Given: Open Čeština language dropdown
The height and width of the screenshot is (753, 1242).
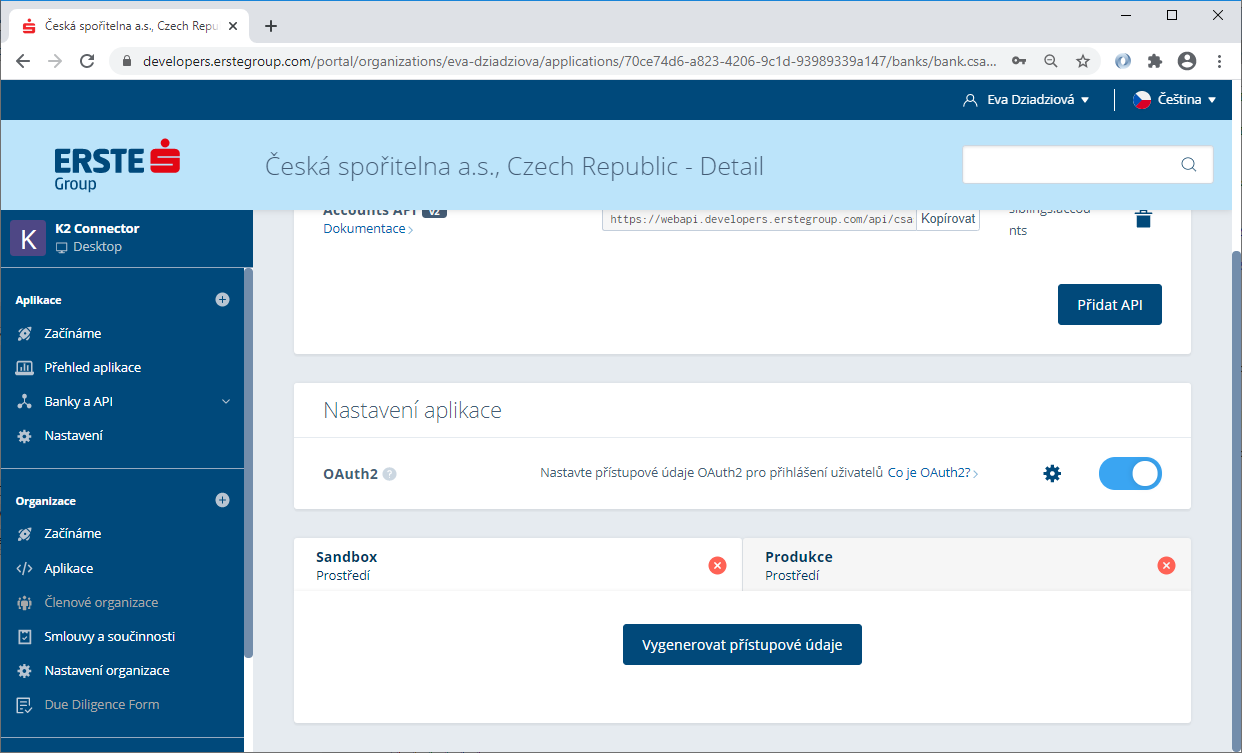Looking at the screenshot, I should point(1175,100).
